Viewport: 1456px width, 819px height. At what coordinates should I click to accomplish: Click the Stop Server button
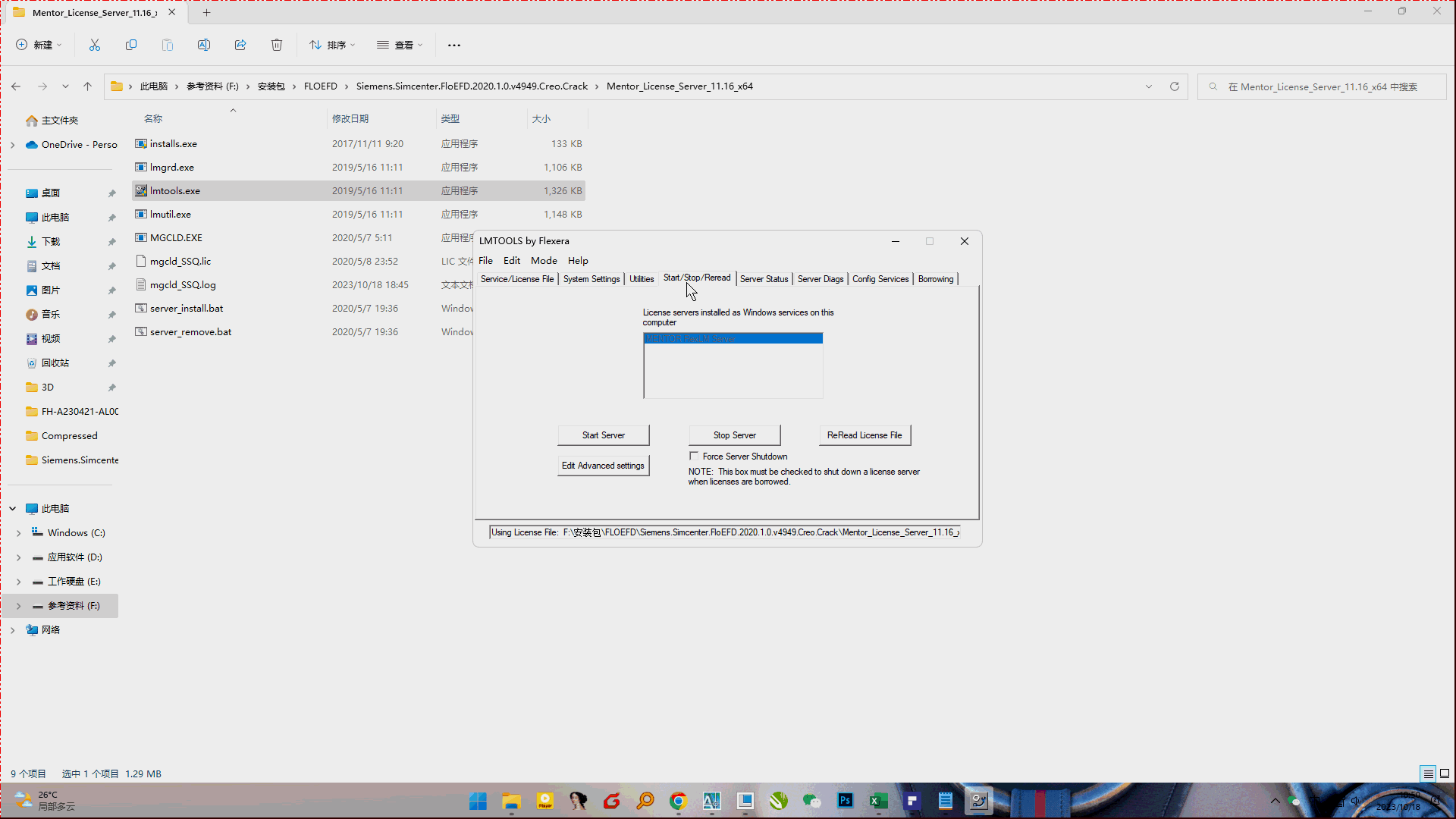tap(735, 435)
